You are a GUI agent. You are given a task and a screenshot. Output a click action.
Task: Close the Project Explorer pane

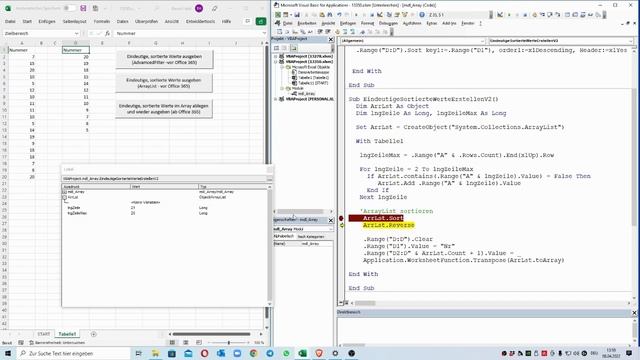coord(331,39)
